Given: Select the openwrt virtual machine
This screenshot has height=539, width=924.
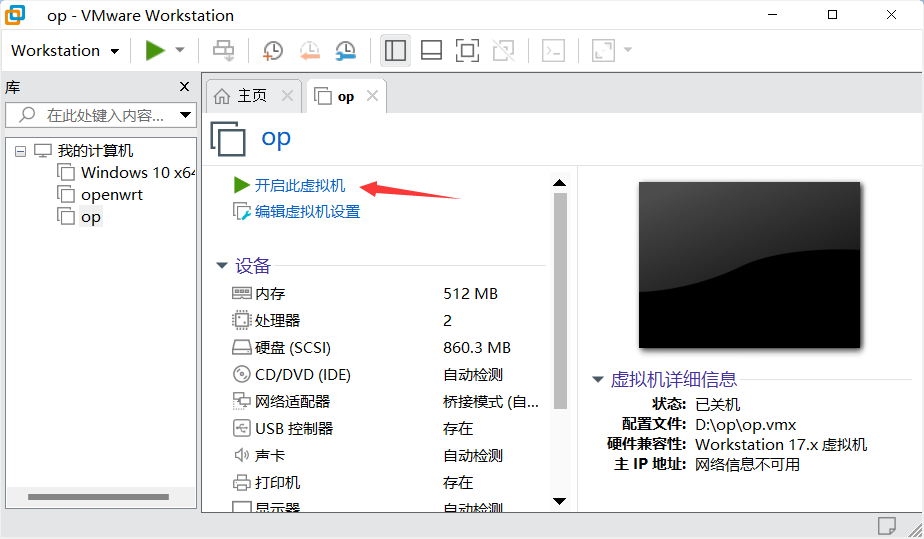Looking at the screenshot, I should tap(100, 195).
